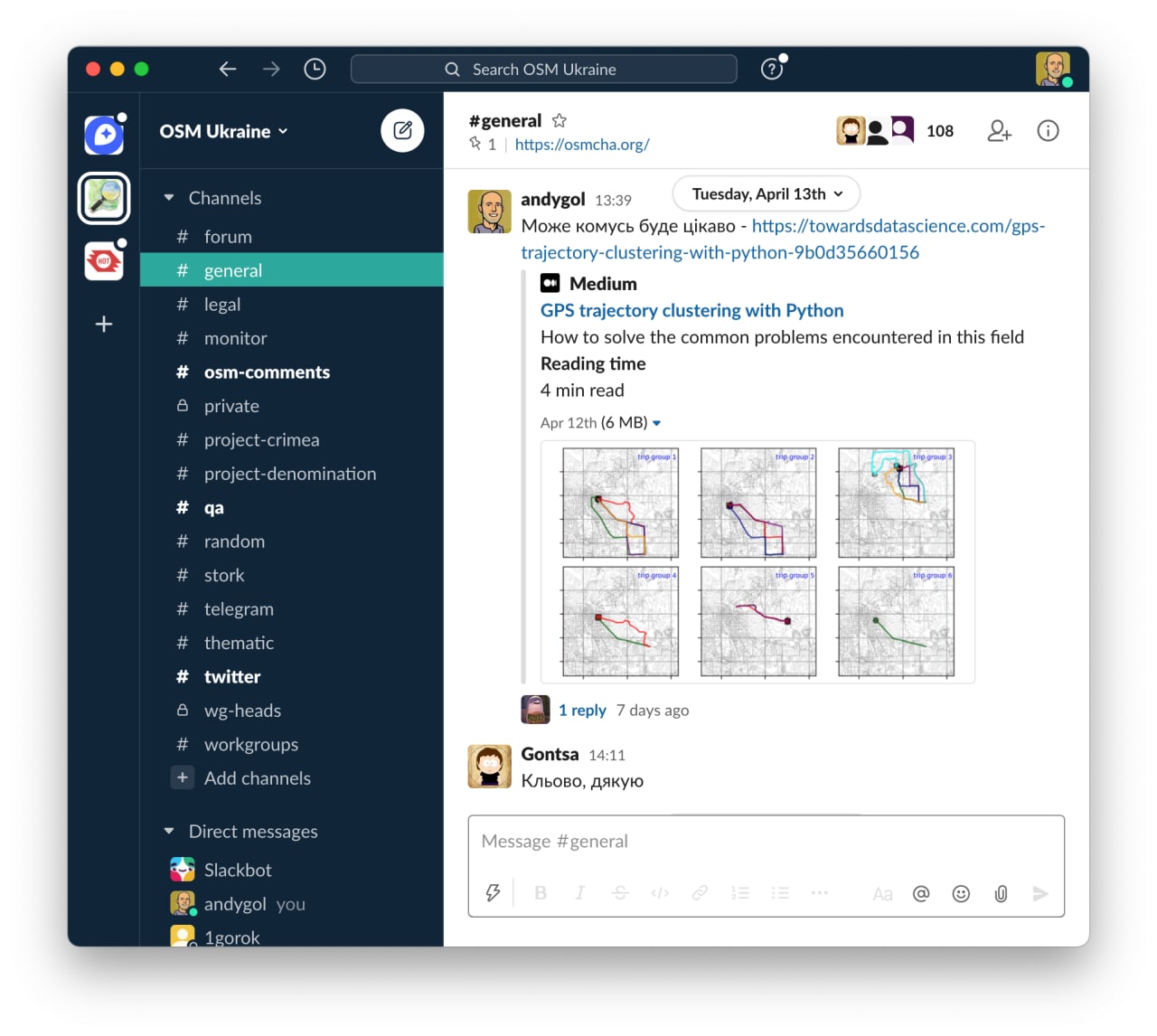This screenshot has width=1157, height=1036.
Task: Click the Search OSM Ukraine field
Action: tap(543, 69)
